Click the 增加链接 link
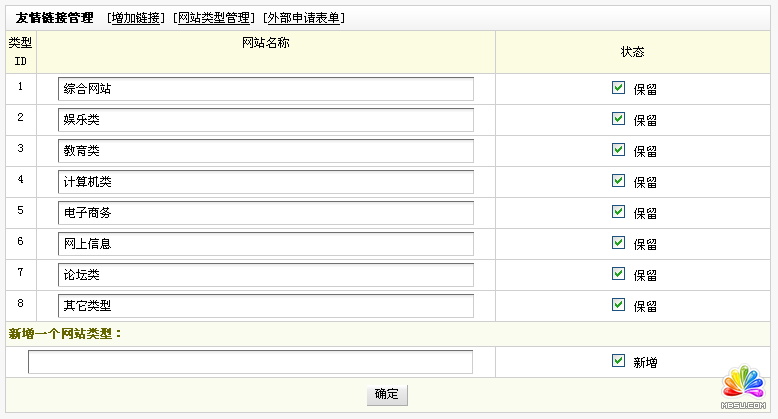This screenshot has height=419, width=778. 137,18
